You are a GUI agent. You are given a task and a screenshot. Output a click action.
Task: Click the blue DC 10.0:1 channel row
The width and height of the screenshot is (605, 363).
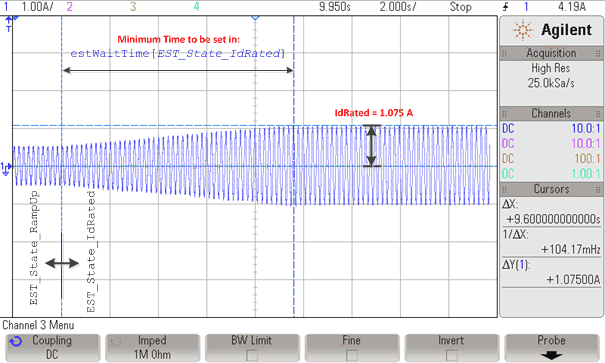551,128
